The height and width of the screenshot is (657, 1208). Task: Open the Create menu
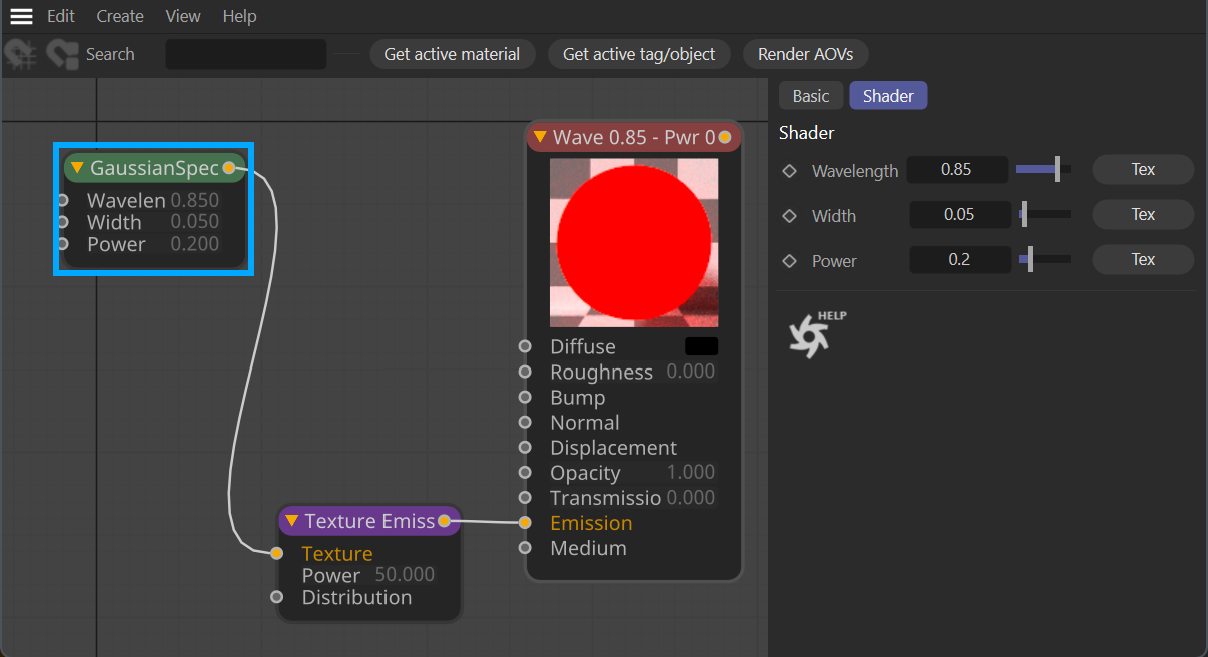point(120,16)
